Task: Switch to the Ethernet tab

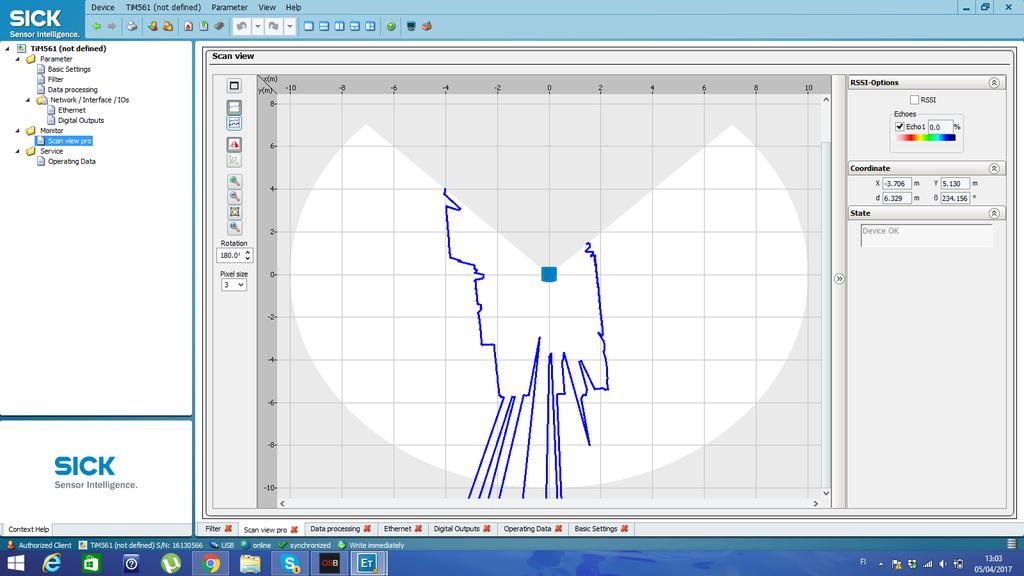Action: 397,529
